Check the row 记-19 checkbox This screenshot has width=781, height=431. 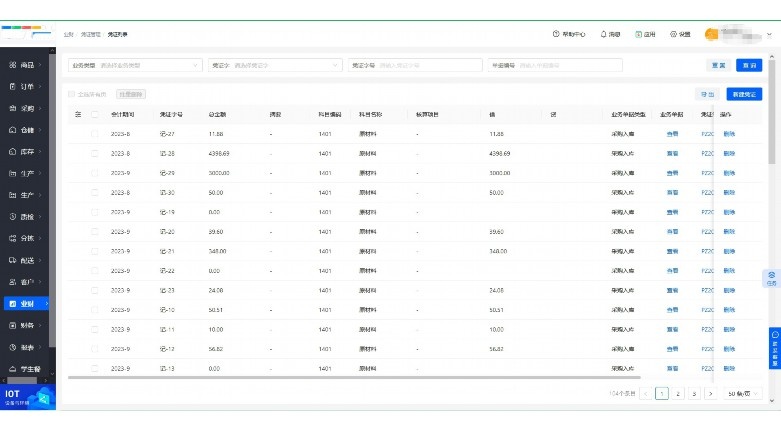(95, 212)
